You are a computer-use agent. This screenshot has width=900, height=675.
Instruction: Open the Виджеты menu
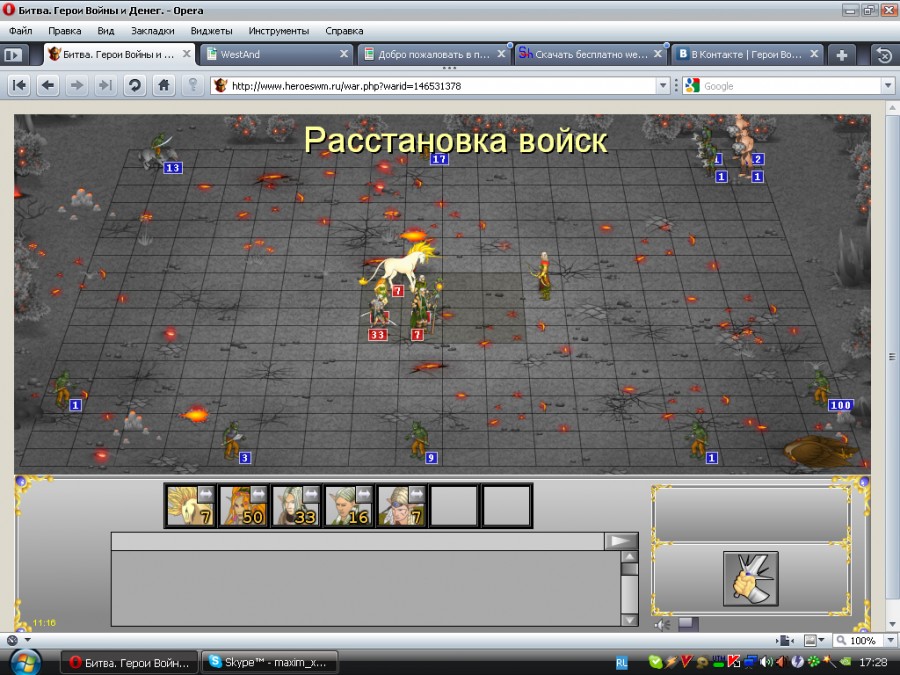pyautogui.click(x=211, y=31)
